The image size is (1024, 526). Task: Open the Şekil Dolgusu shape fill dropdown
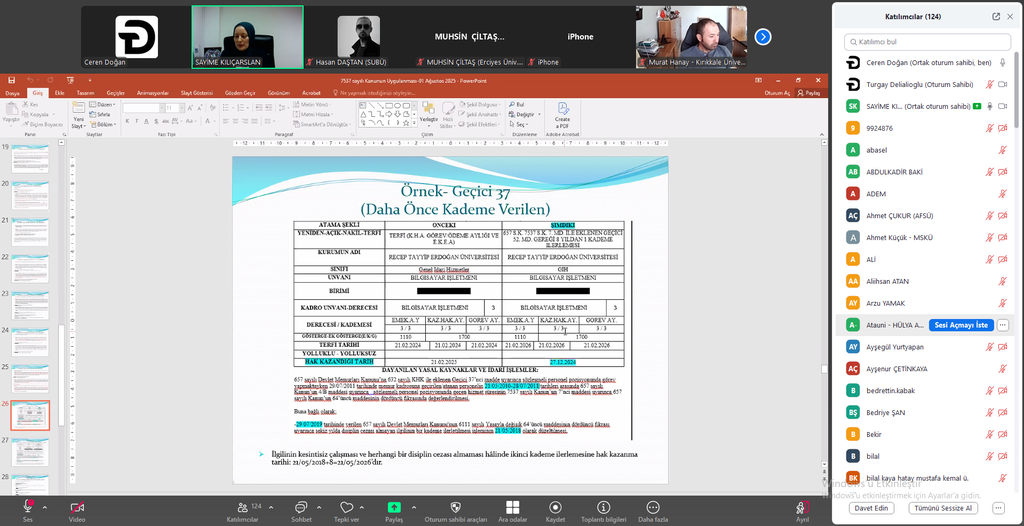coord(482,105)
